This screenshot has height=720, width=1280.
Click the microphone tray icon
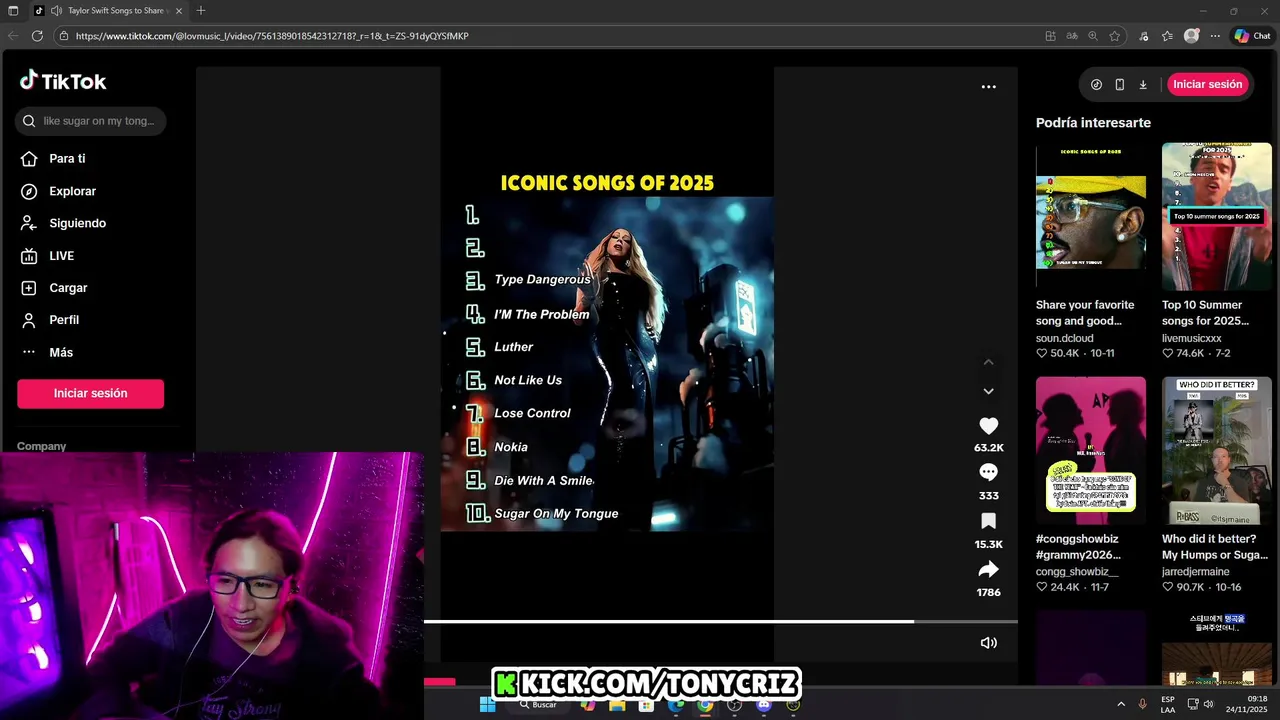(x=1143, y=705)
